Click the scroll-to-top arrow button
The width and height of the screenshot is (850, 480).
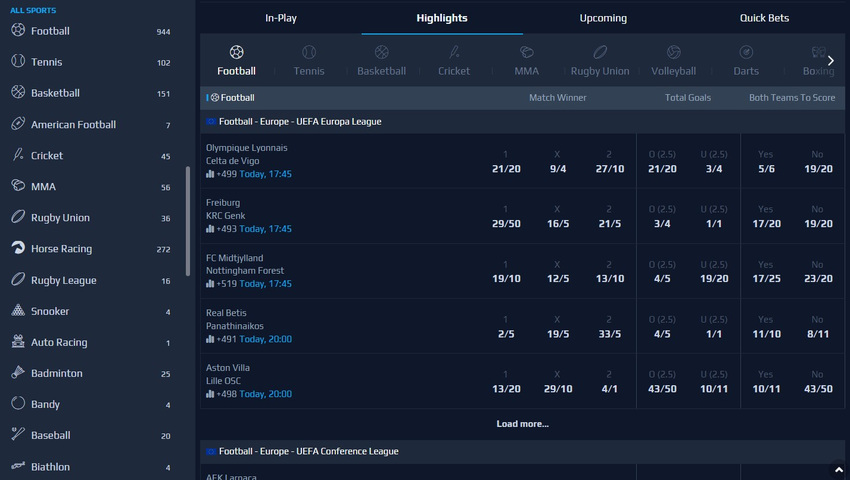[839, 469]
